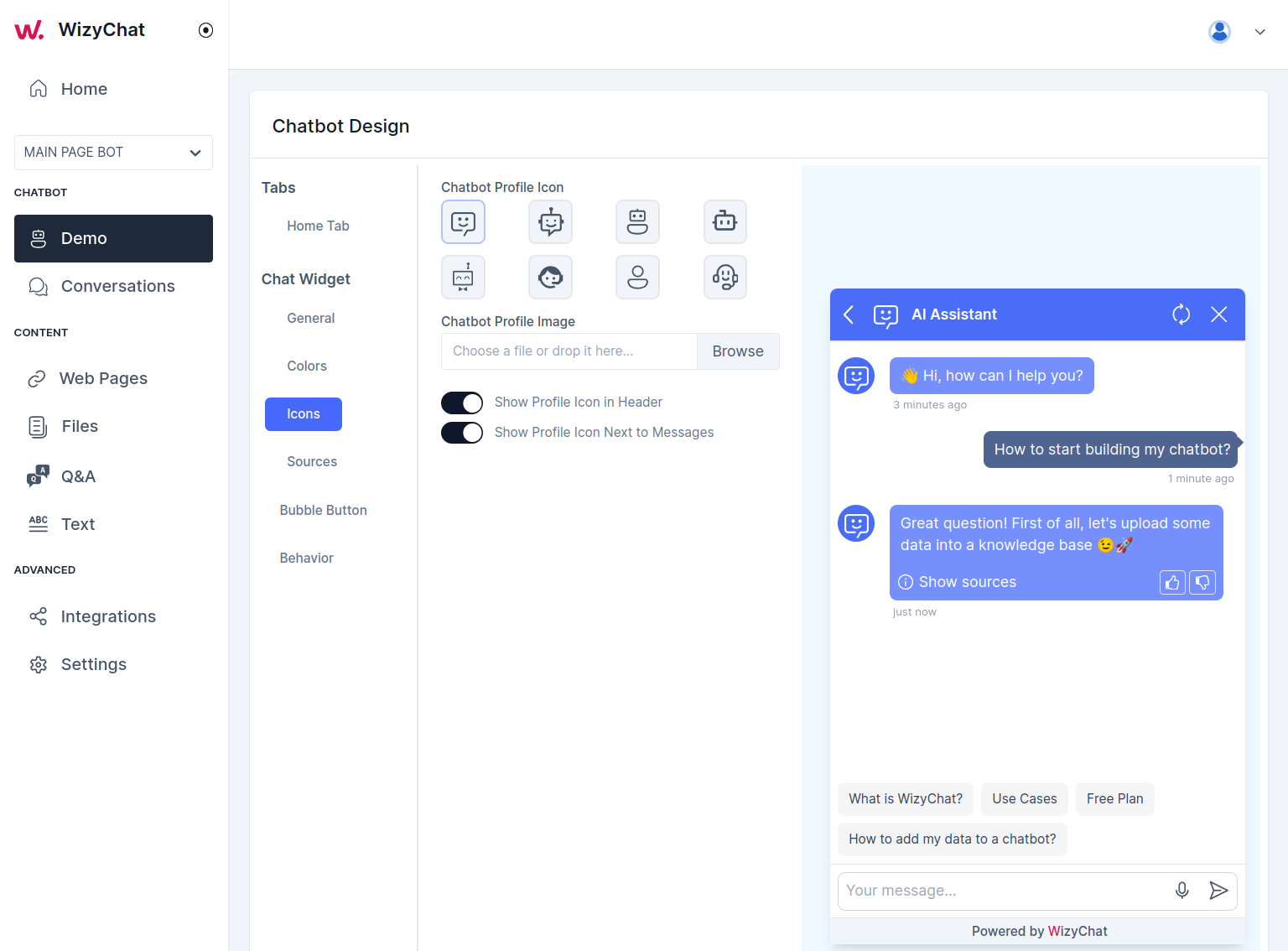Click the AI Assistant header chat icon
Image resolution: width=1288 pixels, height=951 pixels.
[x=885, y=315]
